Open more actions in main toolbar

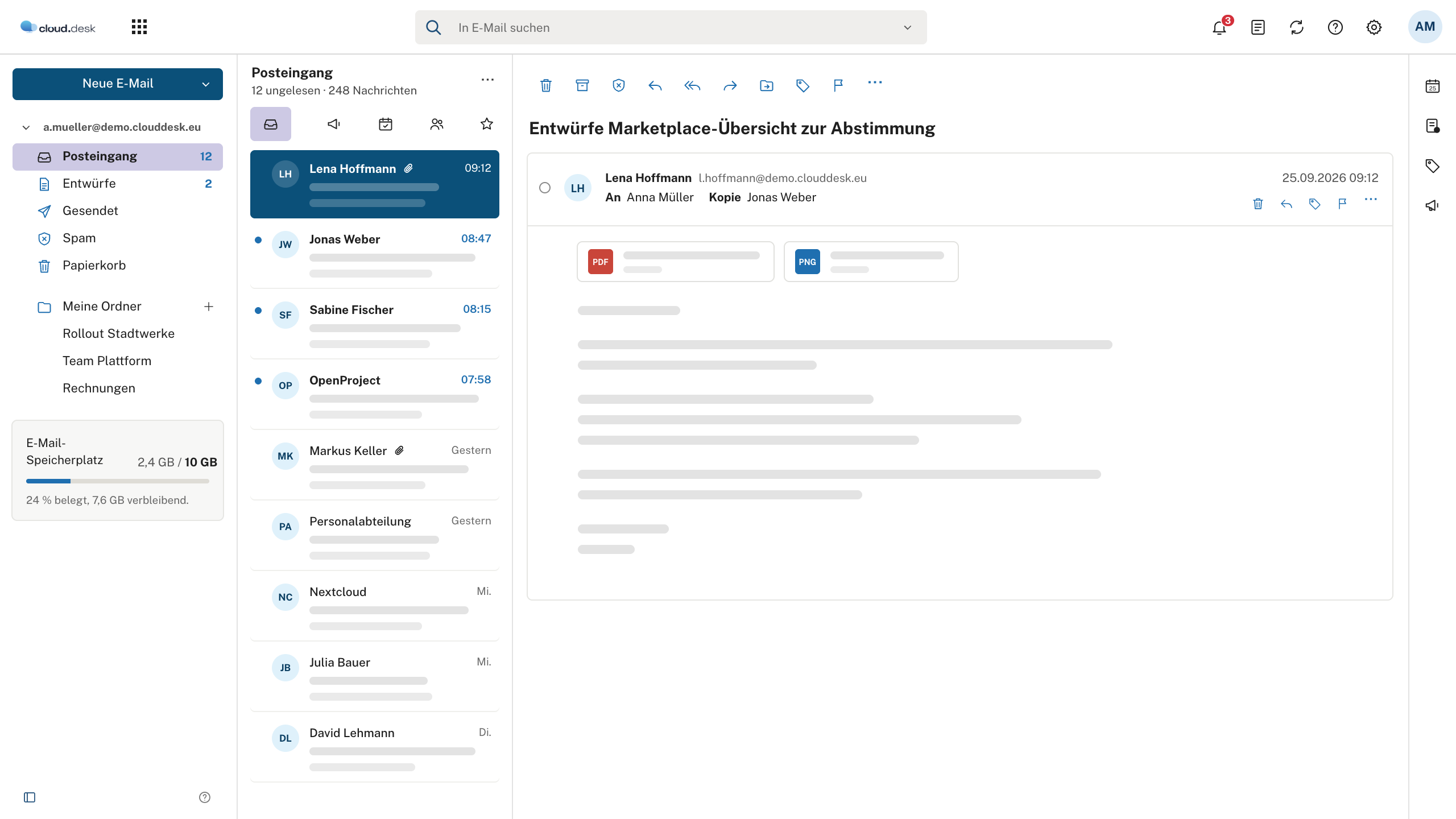point(875,83)
